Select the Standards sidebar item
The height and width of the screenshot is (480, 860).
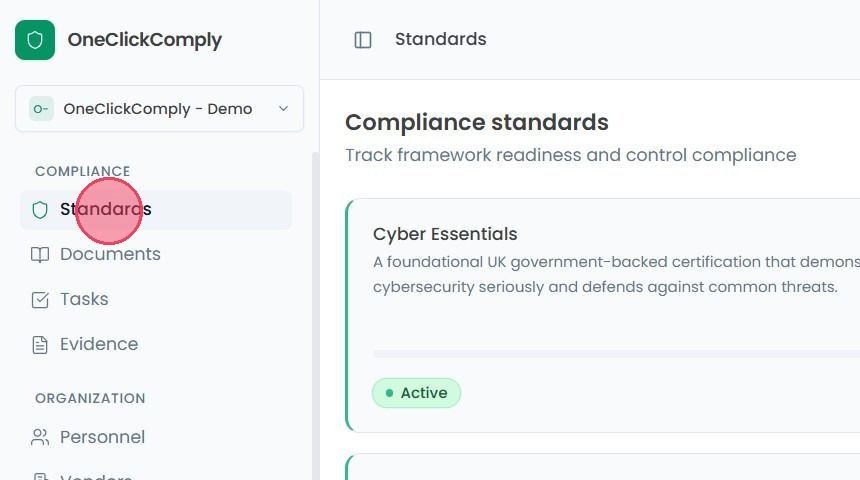point(156,210)
